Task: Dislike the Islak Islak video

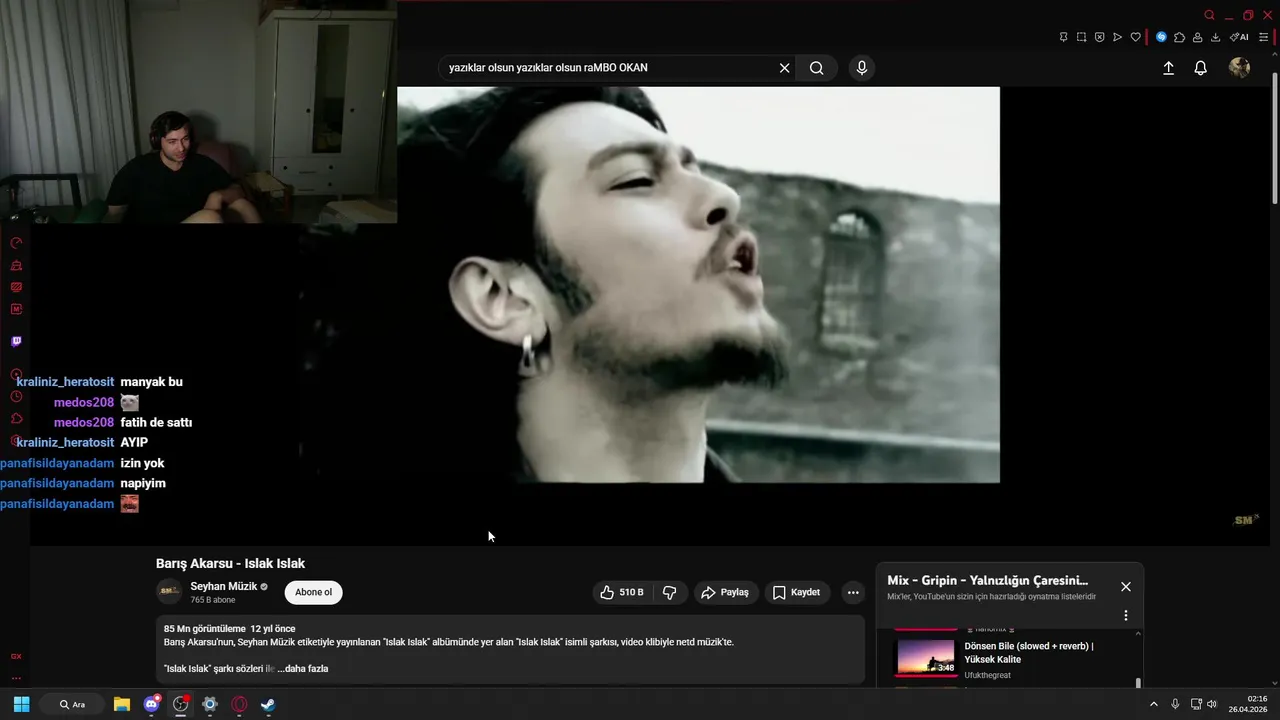Action: (x=670, y=592)
